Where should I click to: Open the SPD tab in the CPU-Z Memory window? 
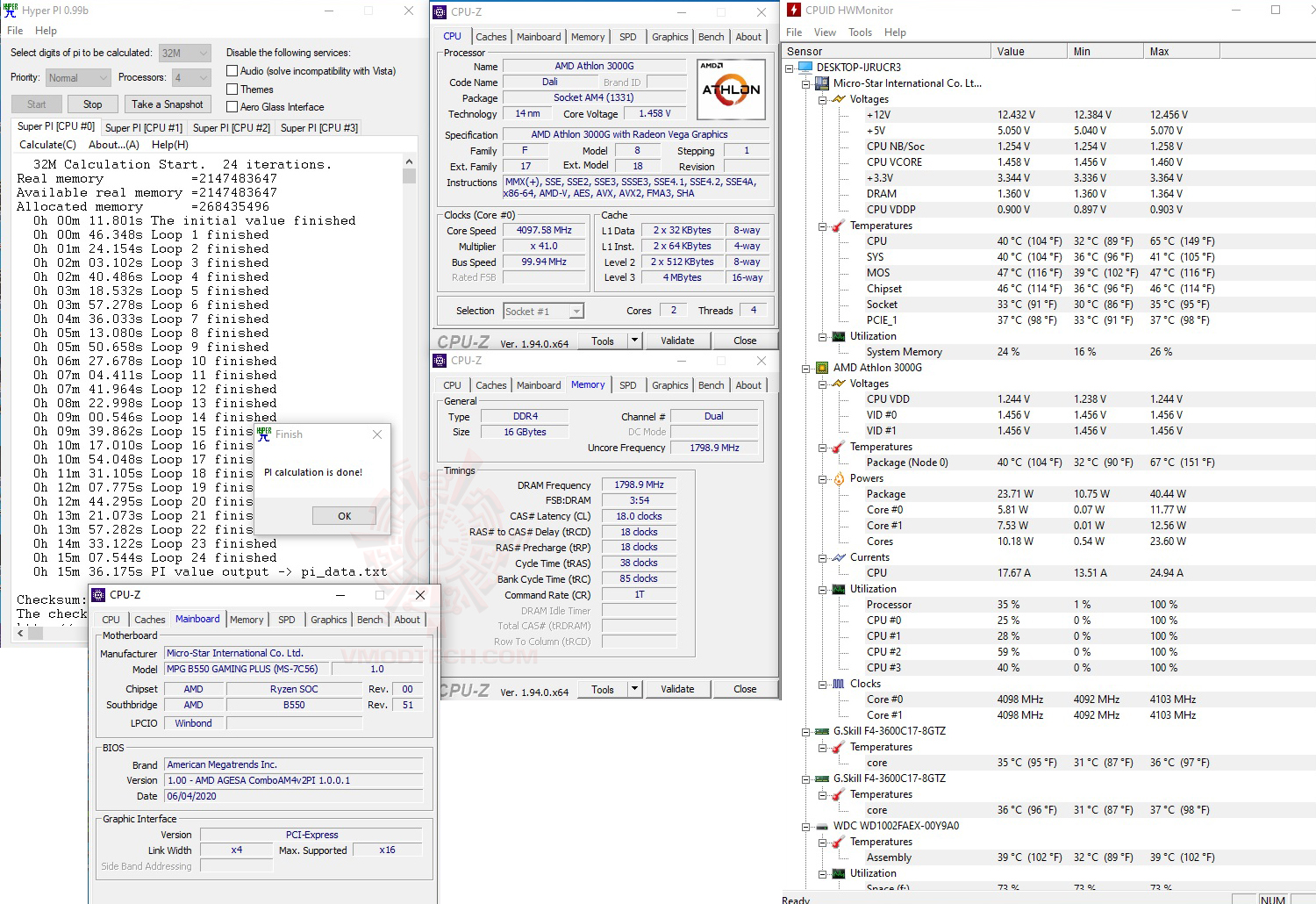coord(628,385)
